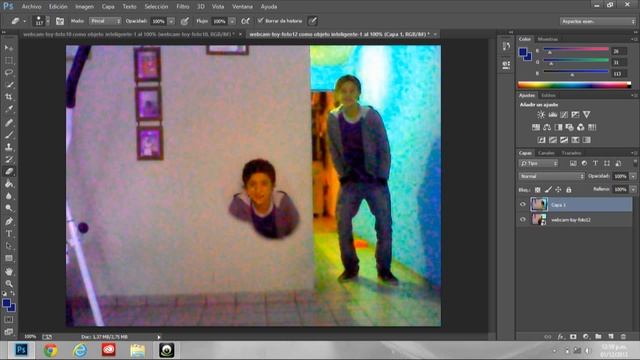The image size is (640, 360).
Task: Add a Levels adjustment
Action: [553, 115]
